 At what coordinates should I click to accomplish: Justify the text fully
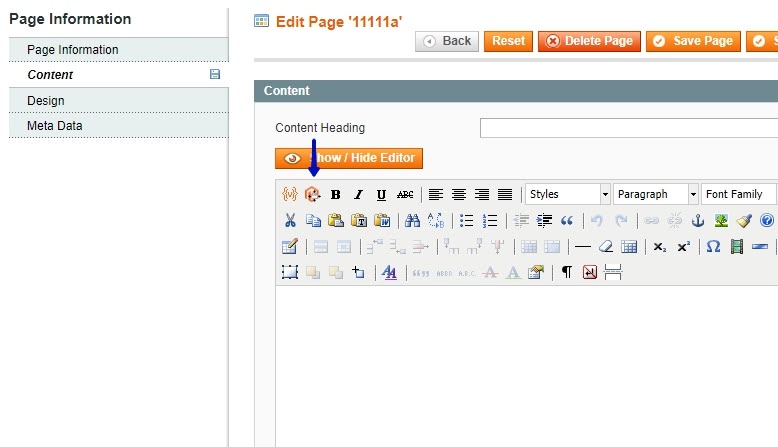pos(505,194)
